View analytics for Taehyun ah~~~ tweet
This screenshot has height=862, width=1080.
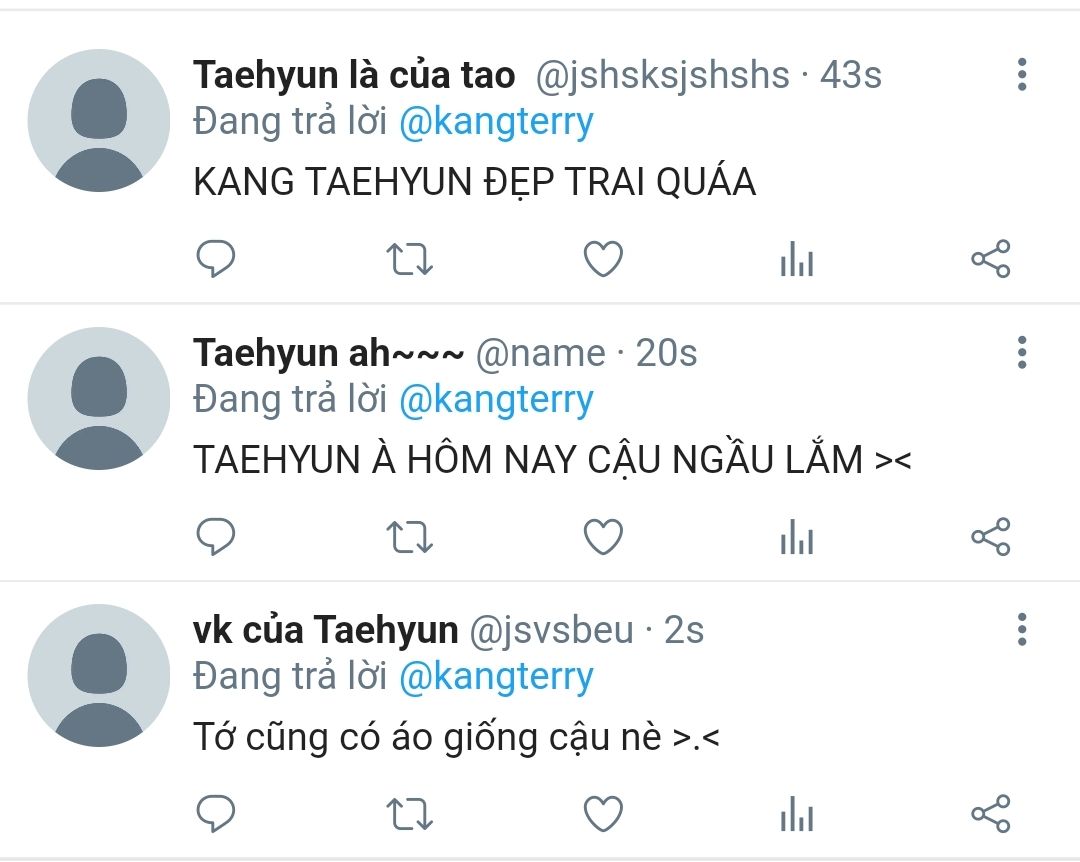pyautogui.click(x=797, y=537)
